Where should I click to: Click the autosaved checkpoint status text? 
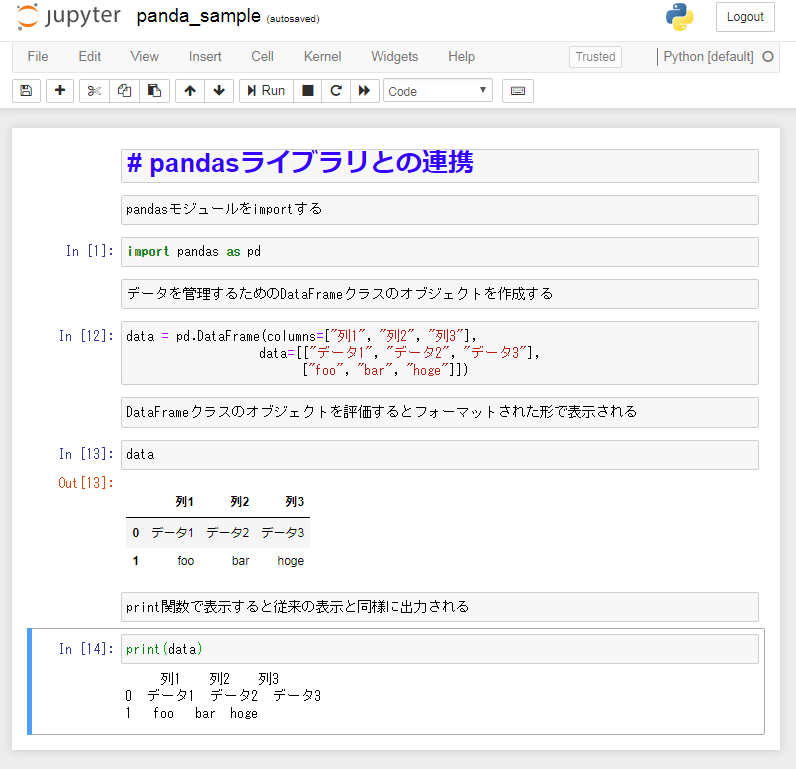point(293,19)
